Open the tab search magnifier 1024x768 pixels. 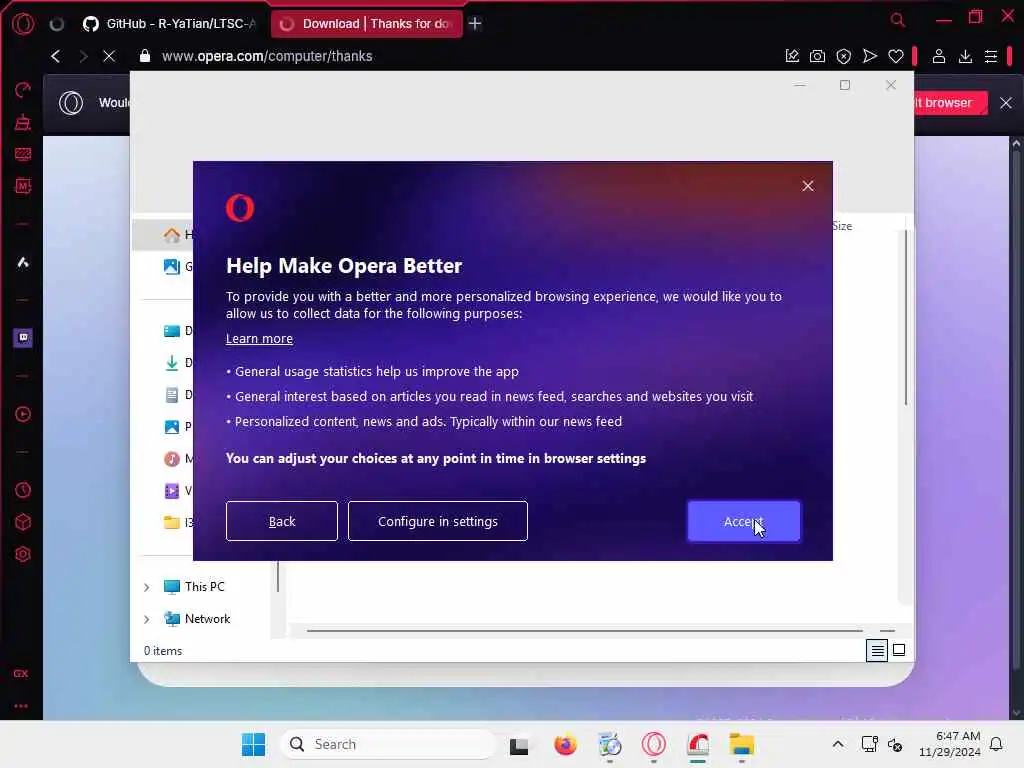898,20
